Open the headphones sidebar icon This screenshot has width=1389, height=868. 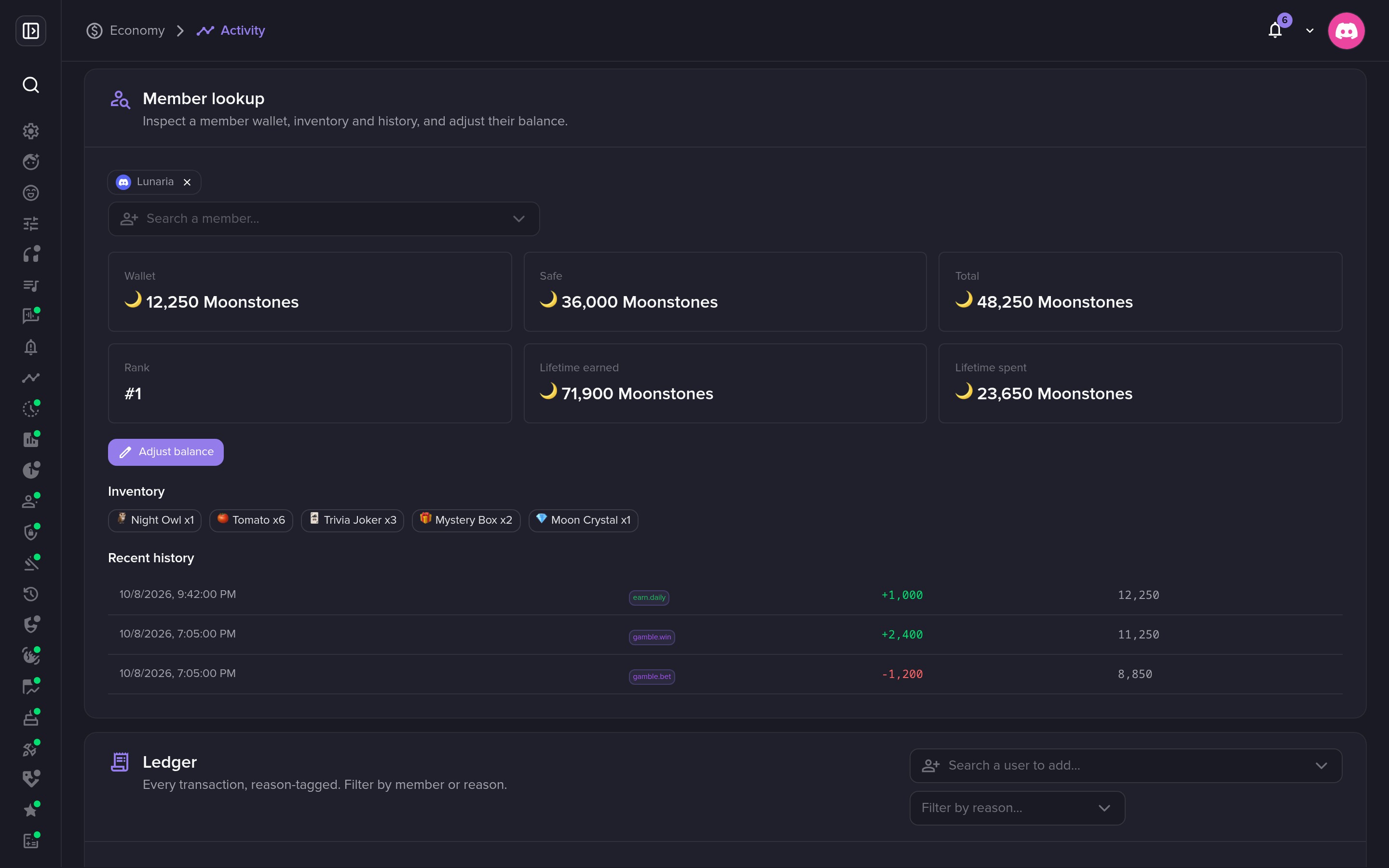click(30, 254)
